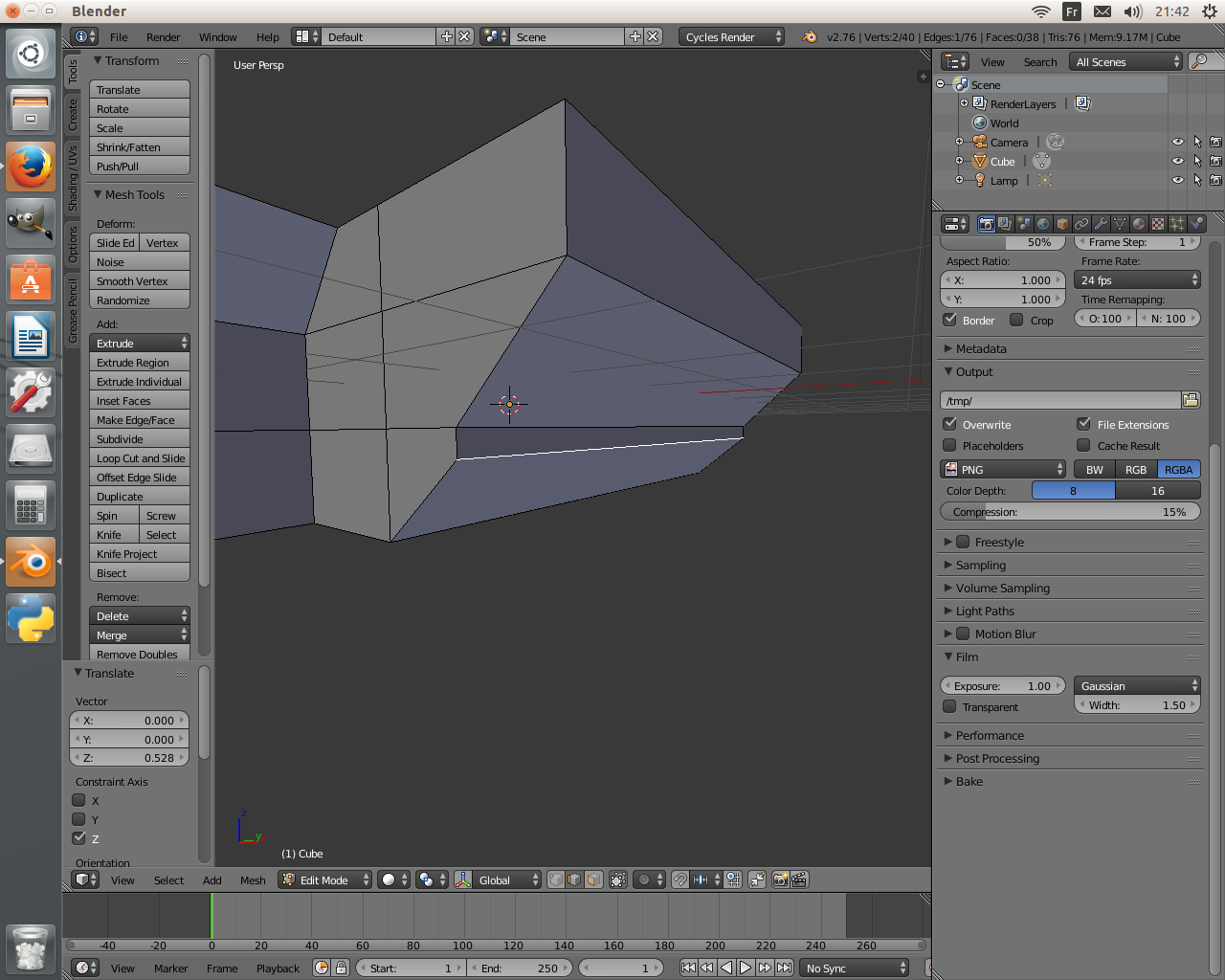
Task: Expand the Performance panel
Action: (990, 735)
